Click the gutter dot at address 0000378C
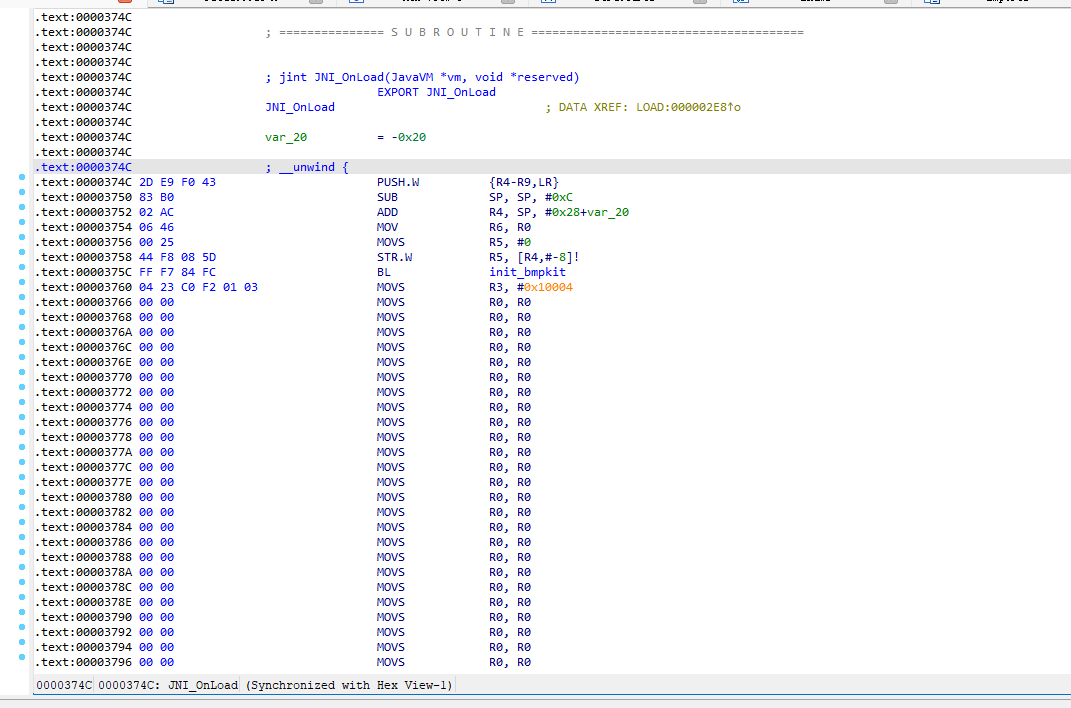1071x708 pixels. point(22,582)
